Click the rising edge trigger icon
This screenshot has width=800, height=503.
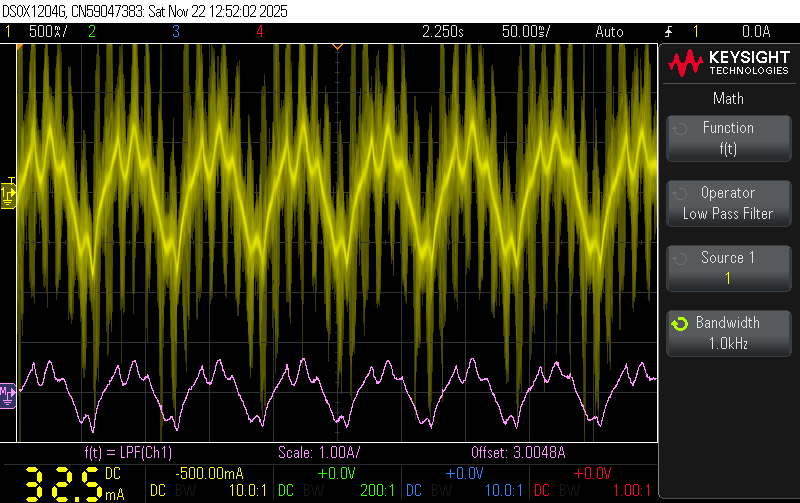[668, 32]
